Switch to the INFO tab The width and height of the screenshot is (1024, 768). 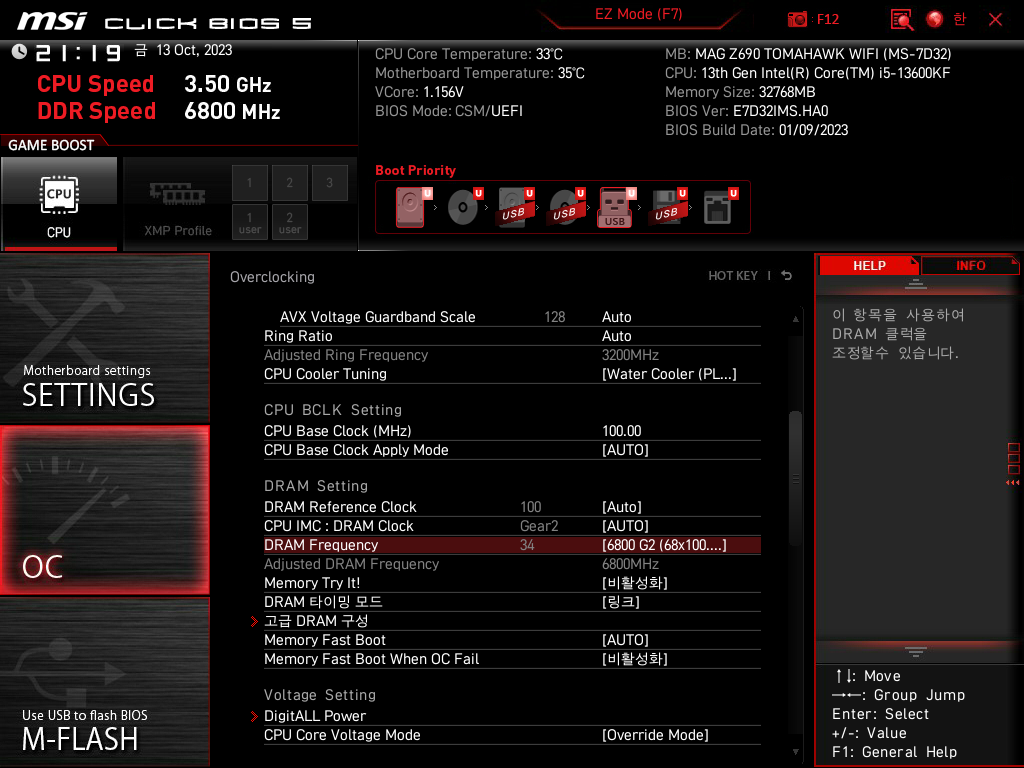(970, 266)
